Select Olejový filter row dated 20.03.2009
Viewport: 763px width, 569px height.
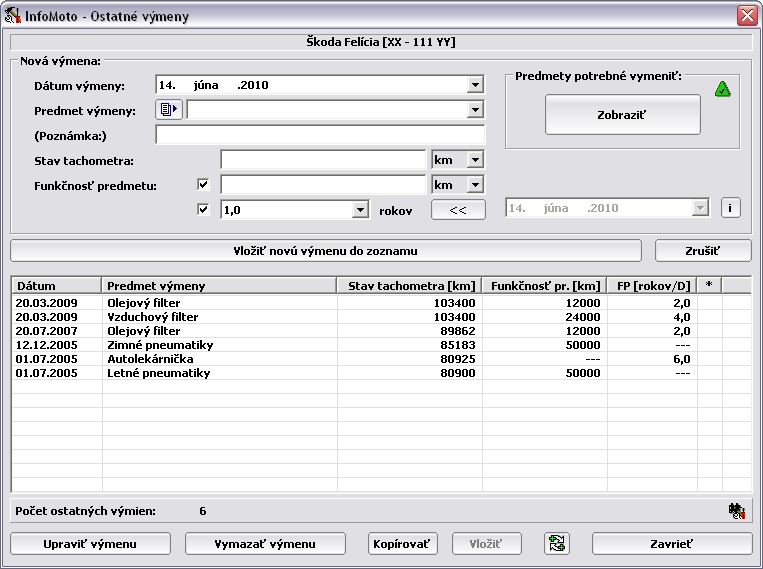(382, 303)
